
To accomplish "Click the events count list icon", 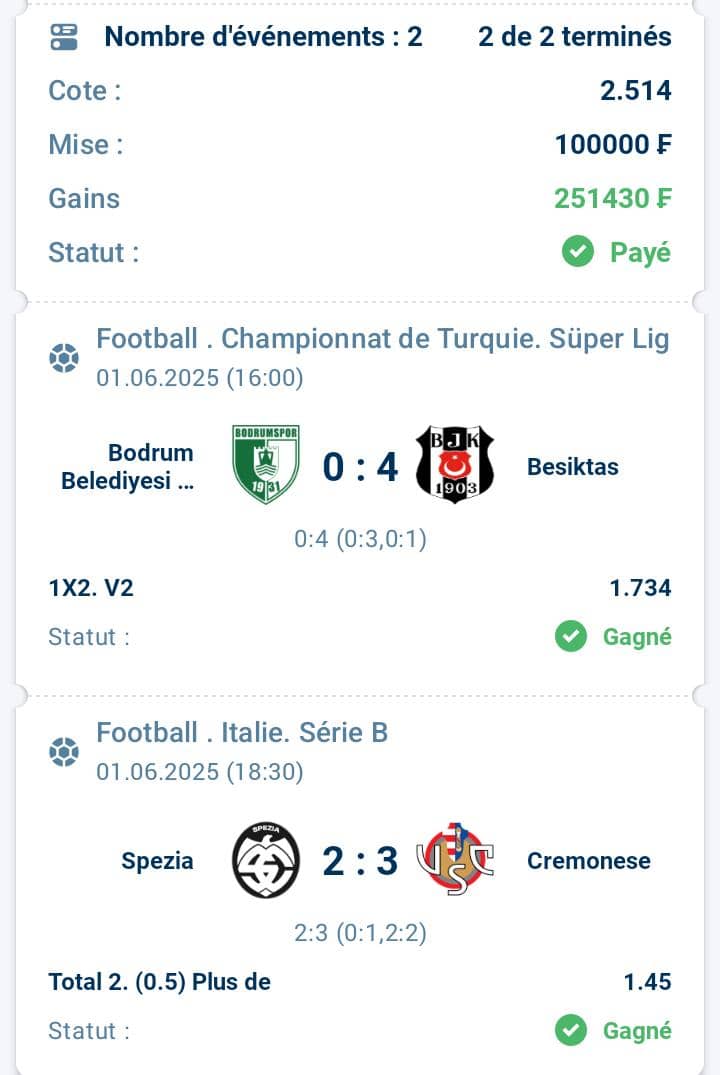I will (64, 37).
